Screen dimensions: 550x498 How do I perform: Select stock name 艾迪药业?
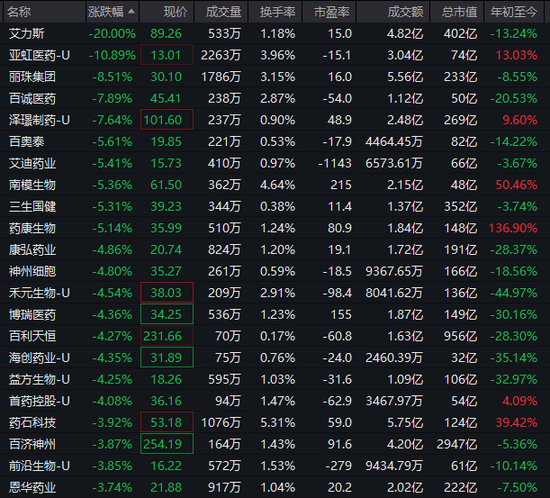[x=32, y=163]
